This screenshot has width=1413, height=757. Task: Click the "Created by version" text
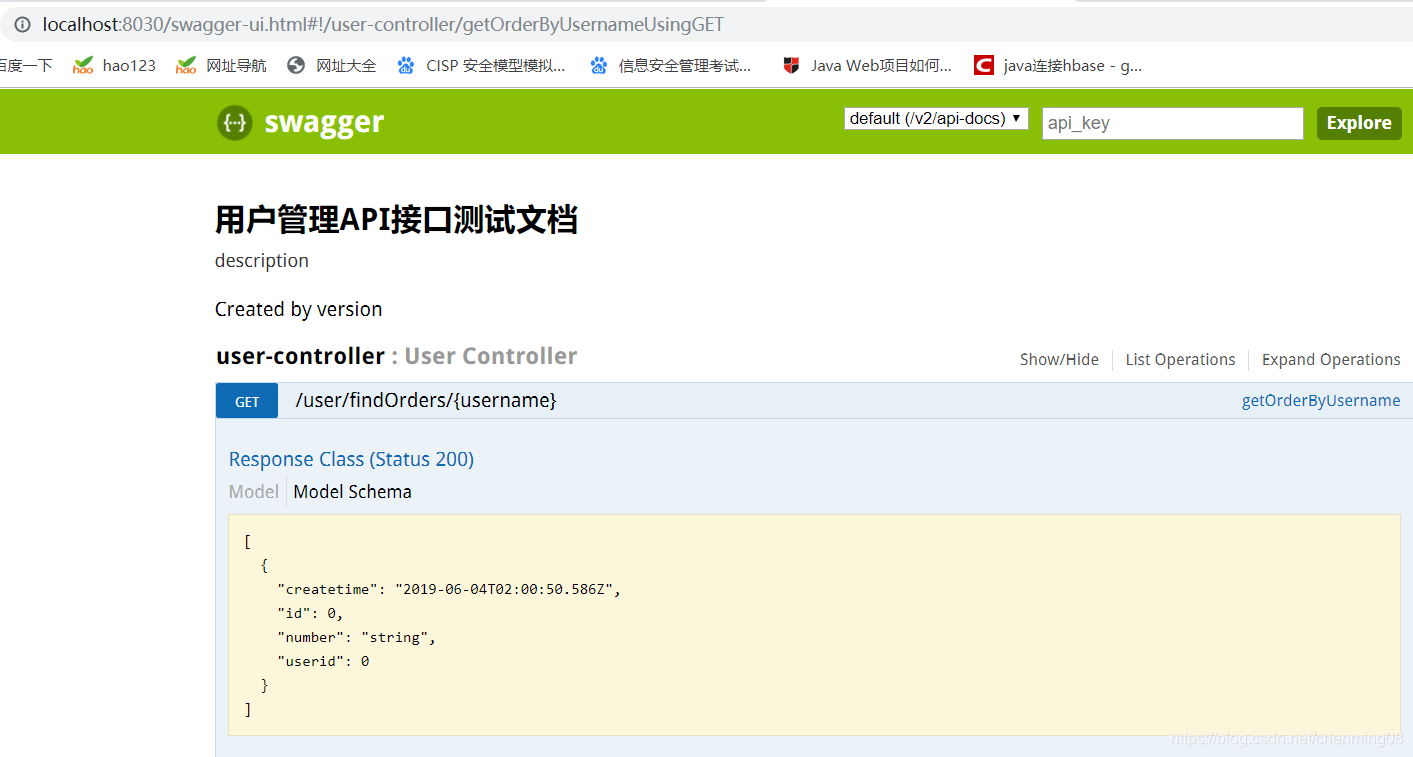pos(298,309)
